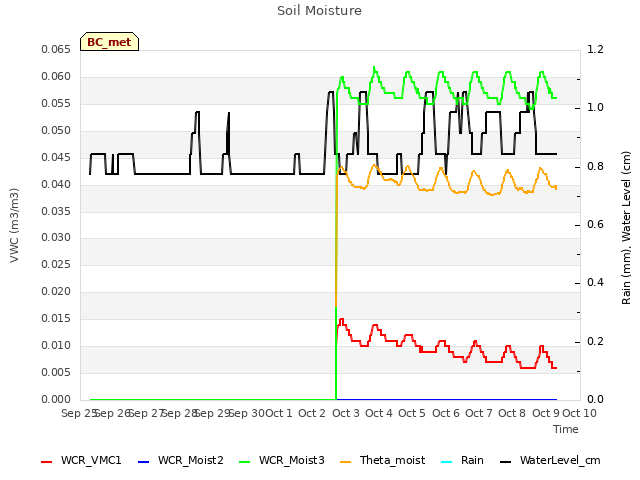Toggle WCR_Moist3 legend entry

pos(282,460)
